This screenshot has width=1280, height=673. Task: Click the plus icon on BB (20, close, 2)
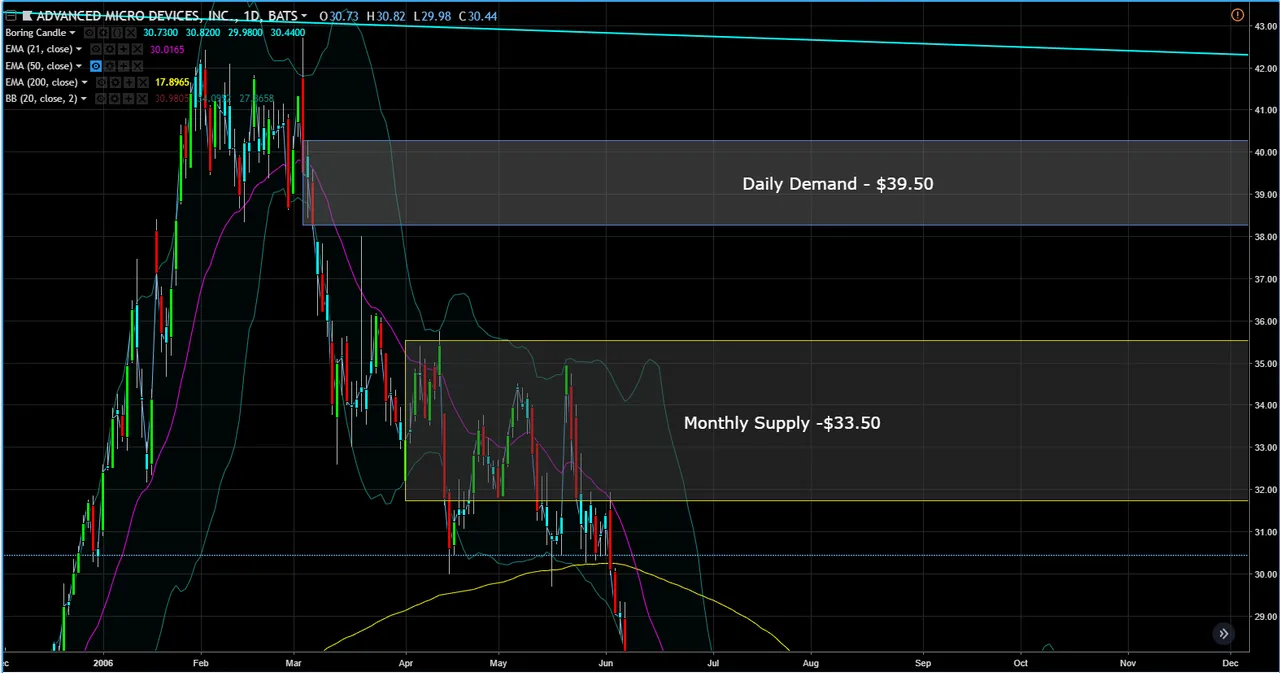click(x=129, y=99)
